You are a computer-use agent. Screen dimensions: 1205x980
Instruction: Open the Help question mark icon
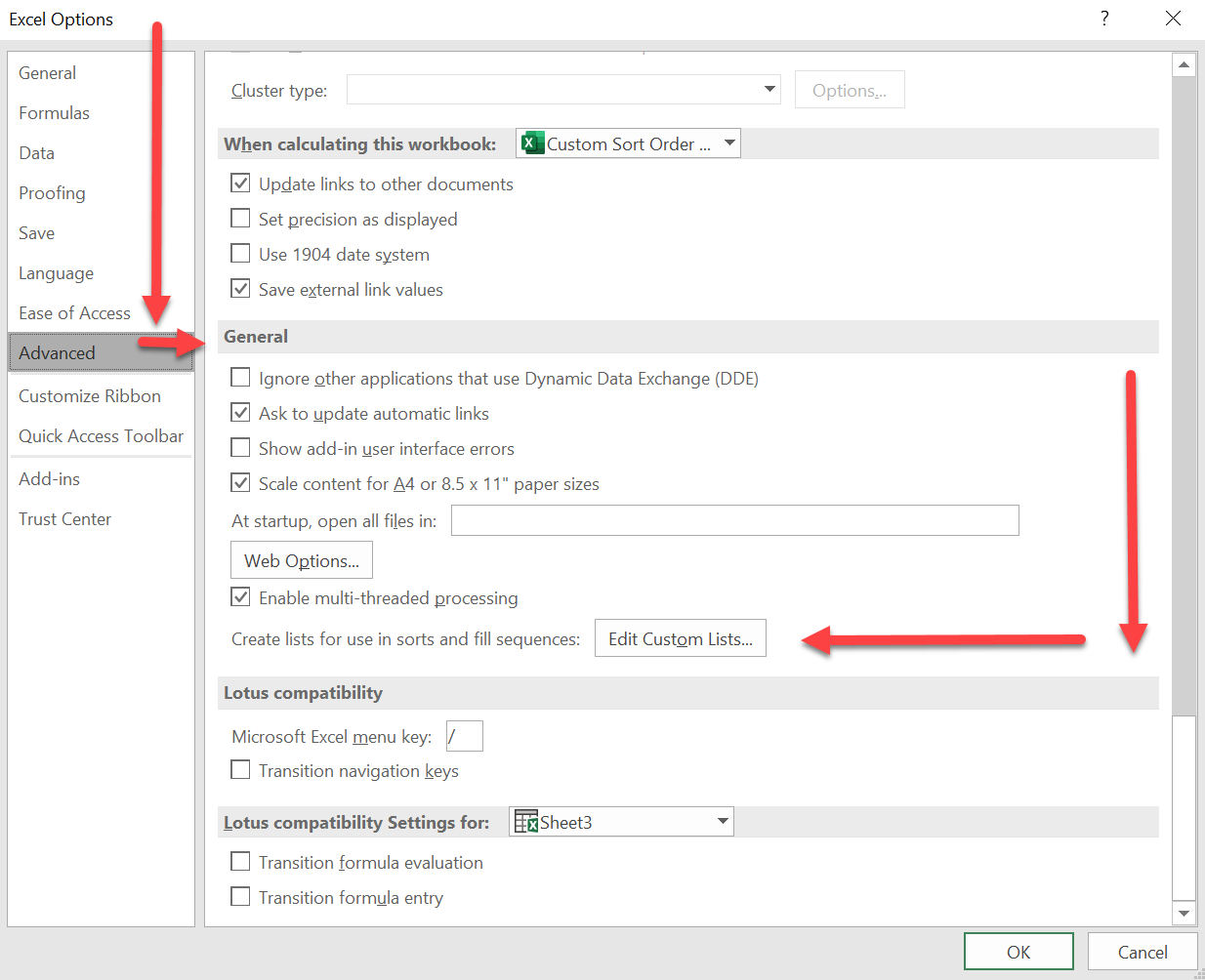click(x=1103, y=19)
